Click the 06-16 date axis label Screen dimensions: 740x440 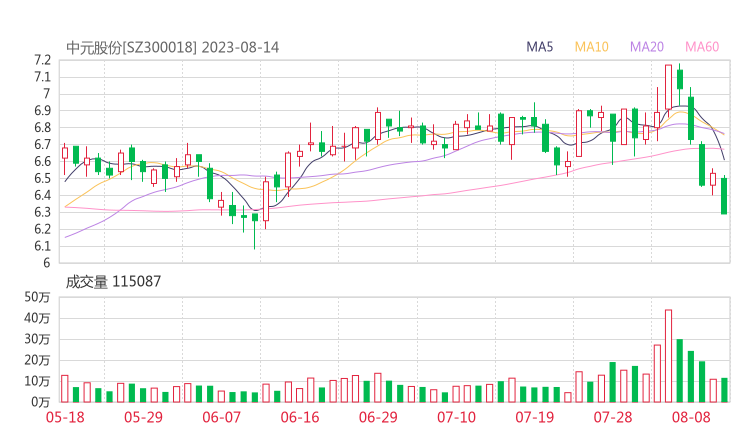pyautogui.click(x=300, y=417)
